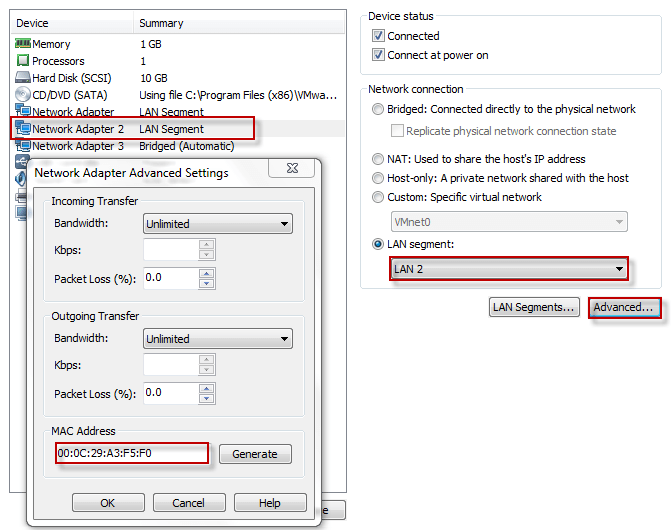Open the LAN 2 segment dropdown
The image size is (671, 530).
pyautogui.click(x=508, y=269)
